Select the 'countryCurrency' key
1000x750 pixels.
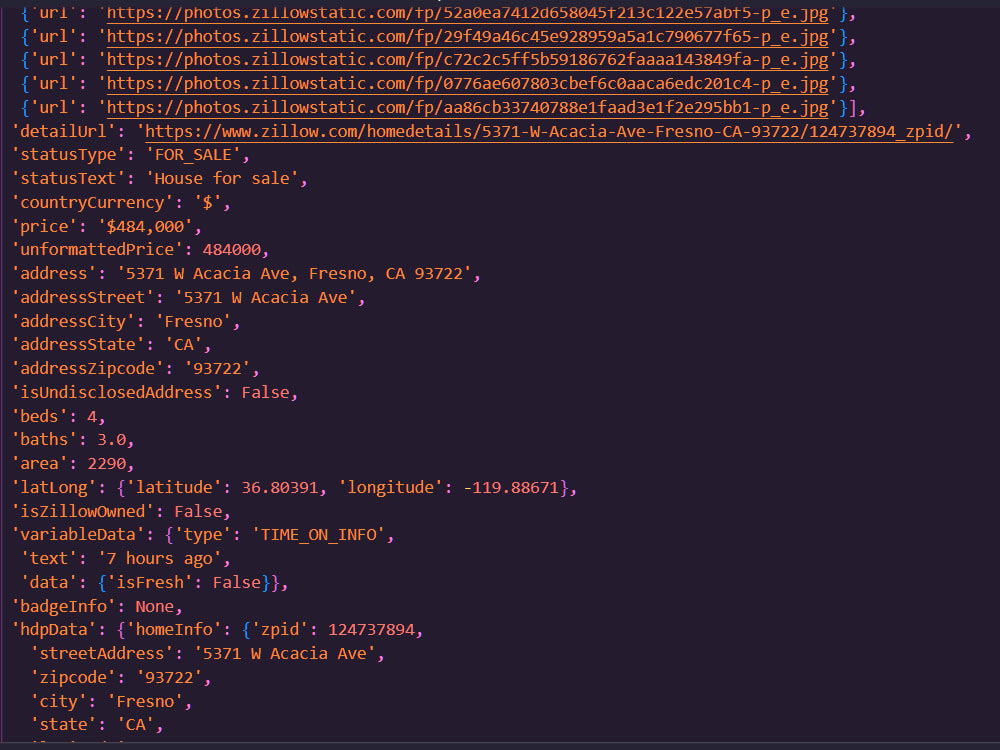coord(92,203)
